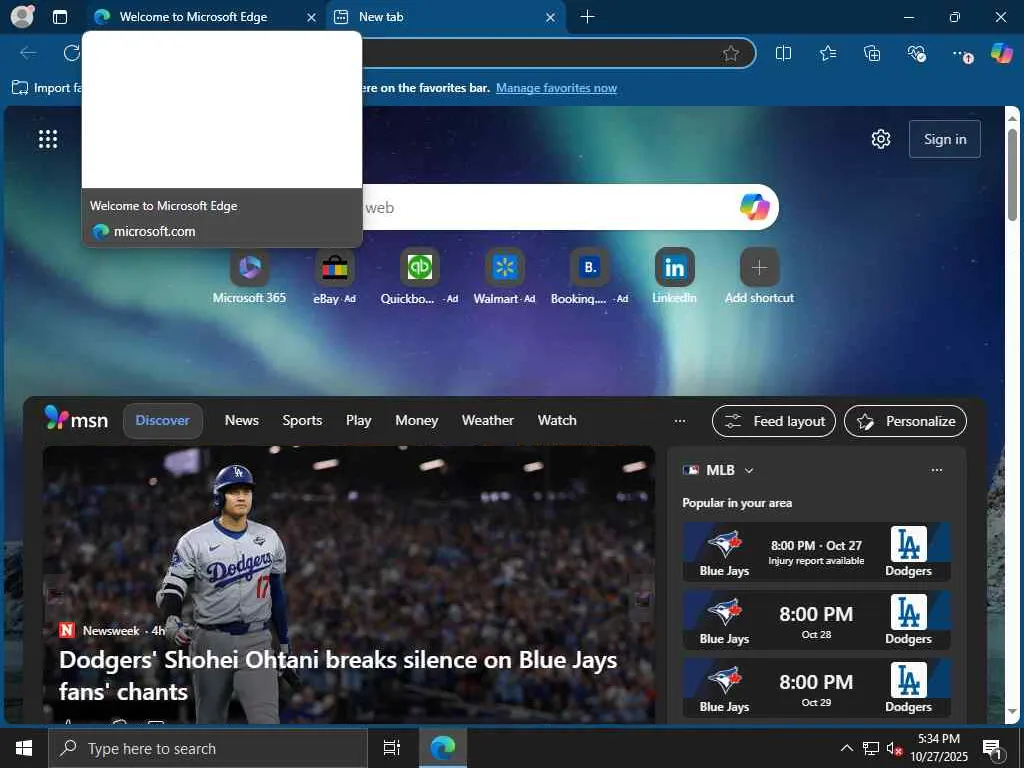1024x768 pixels.
Task: Open Microsoft 365 shortcut
Action: click(x=249, y=276)
